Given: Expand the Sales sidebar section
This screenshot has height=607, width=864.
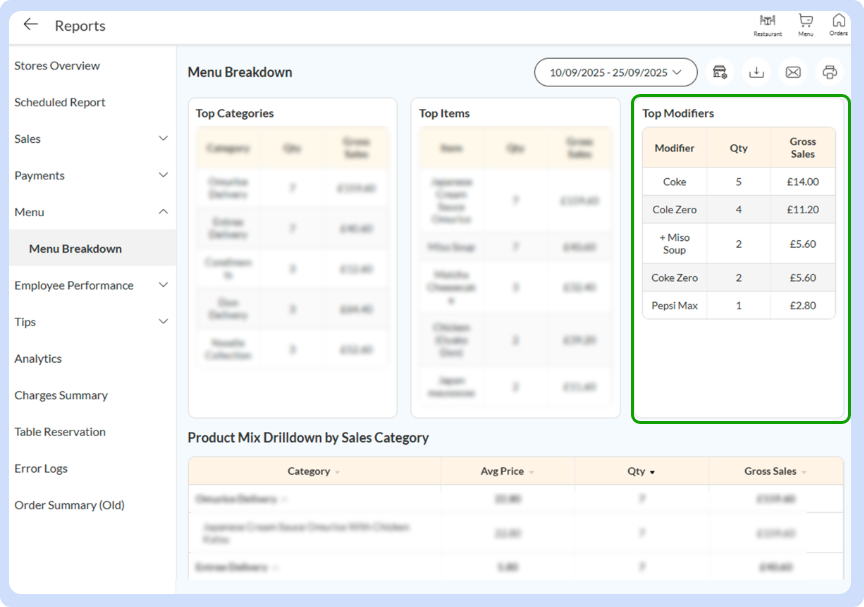Looking at the screenshot, I should pyautogui.click(x=163, y=139).
